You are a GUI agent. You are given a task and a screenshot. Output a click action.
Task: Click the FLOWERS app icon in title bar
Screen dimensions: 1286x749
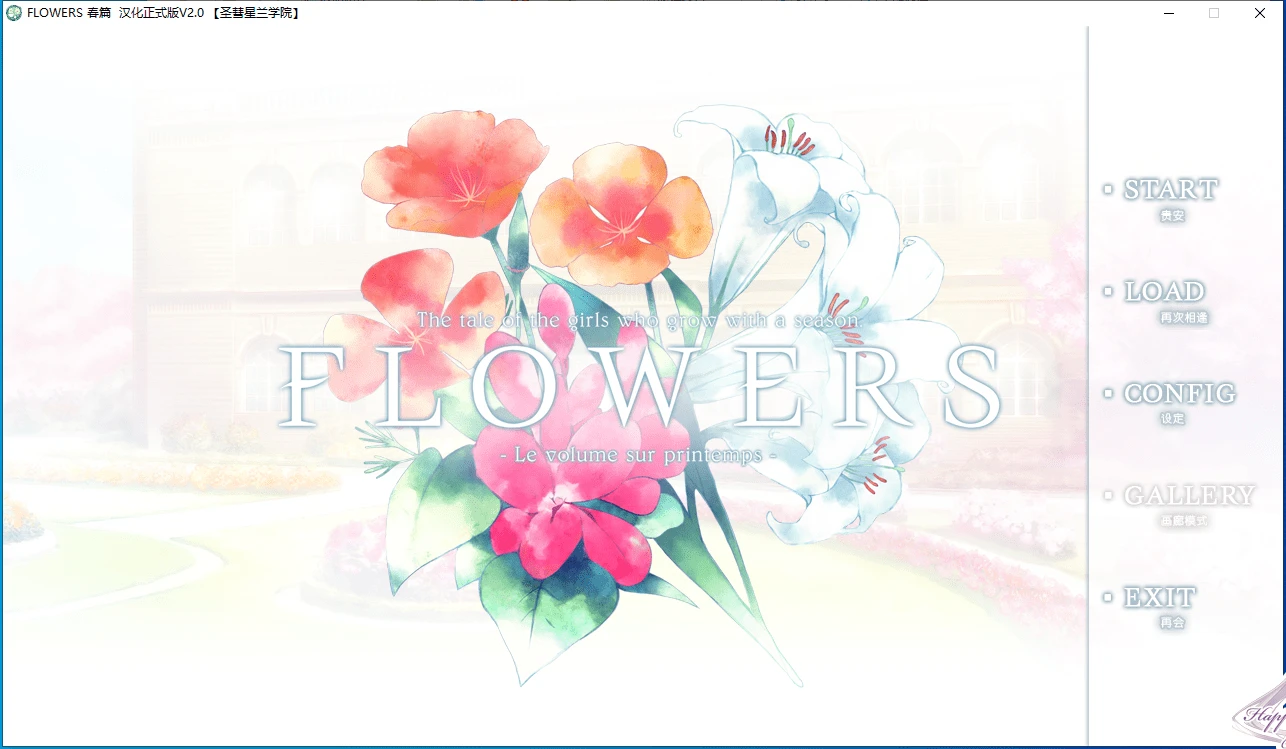[14, 13]
